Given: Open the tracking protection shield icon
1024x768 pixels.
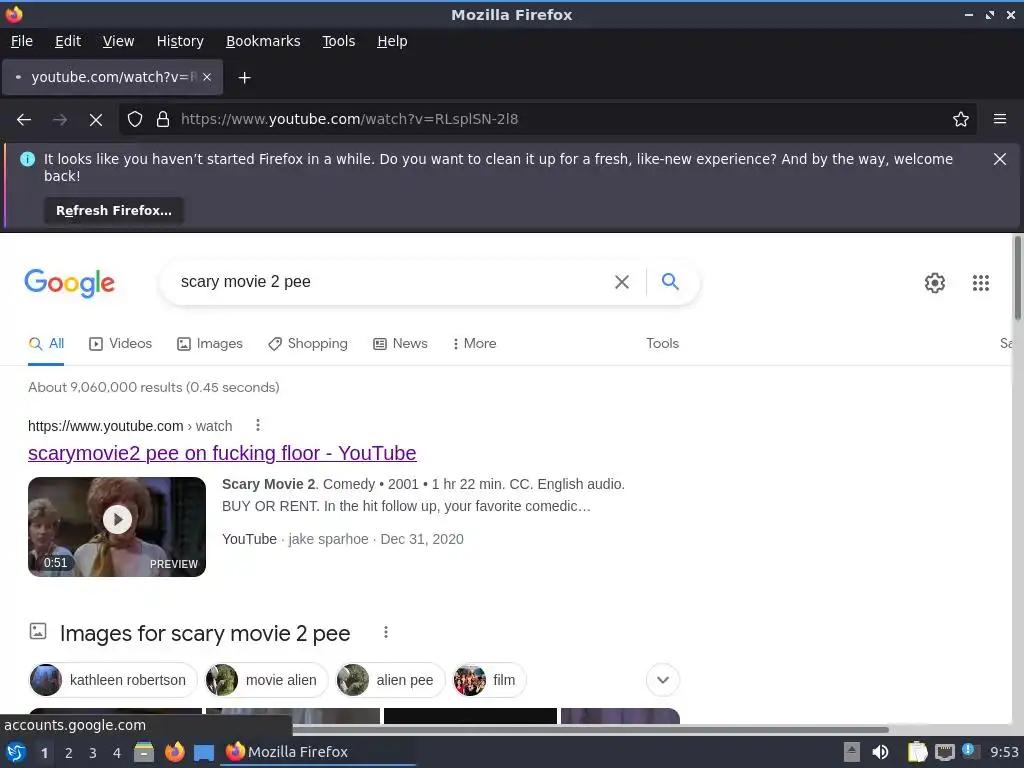Looking at the screenshot, I should tap(135, 120).
